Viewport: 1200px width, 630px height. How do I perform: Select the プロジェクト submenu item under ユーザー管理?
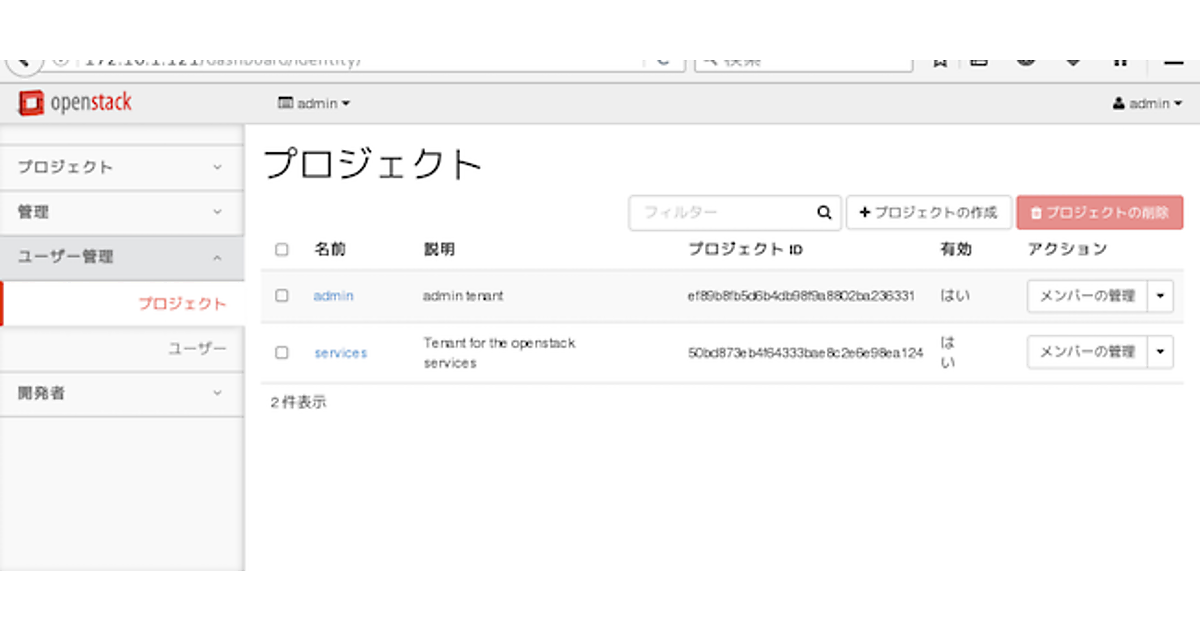click(182, 304)
